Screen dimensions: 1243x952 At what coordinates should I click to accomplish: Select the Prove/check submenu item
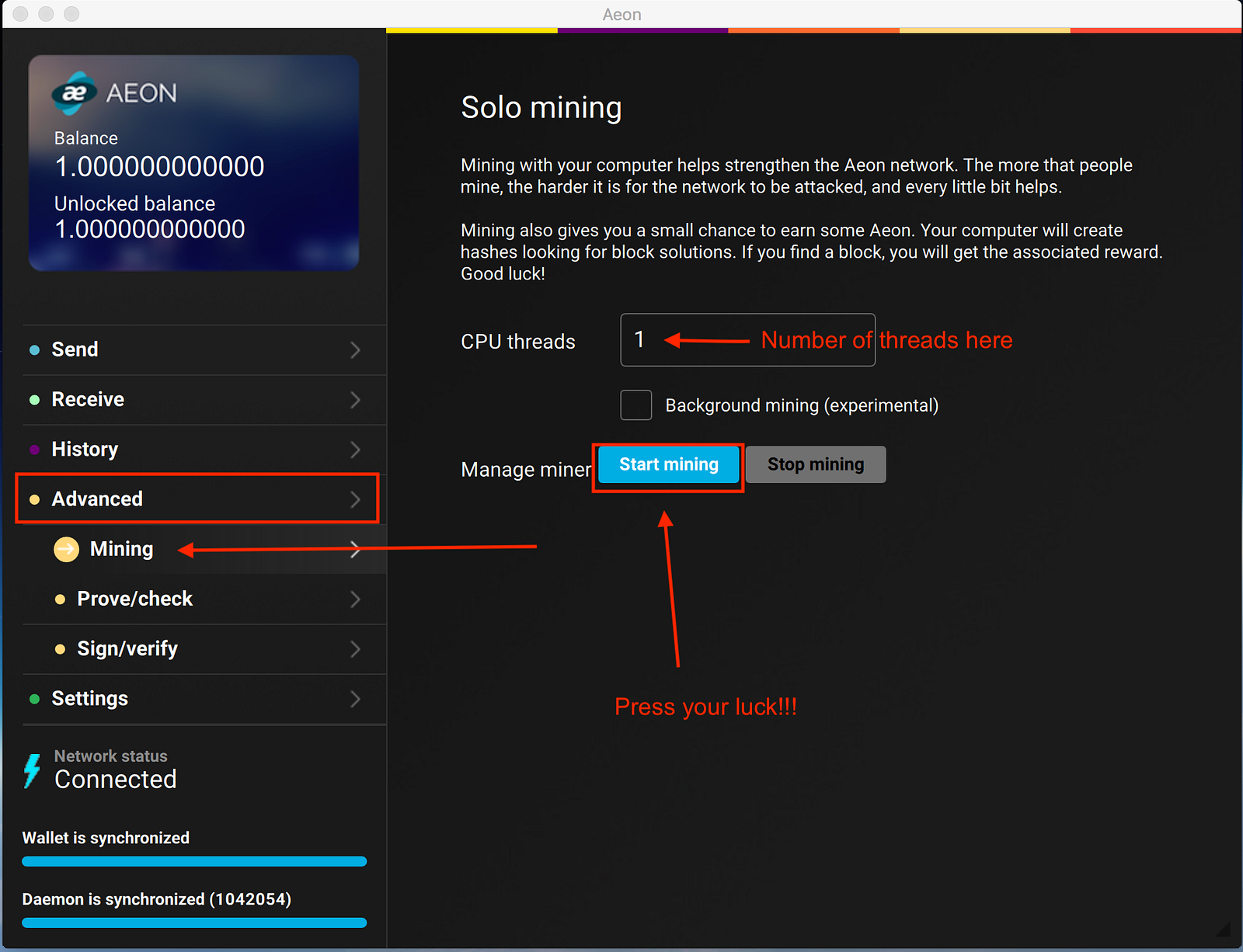pyautogui.click(x=204, y=599)
